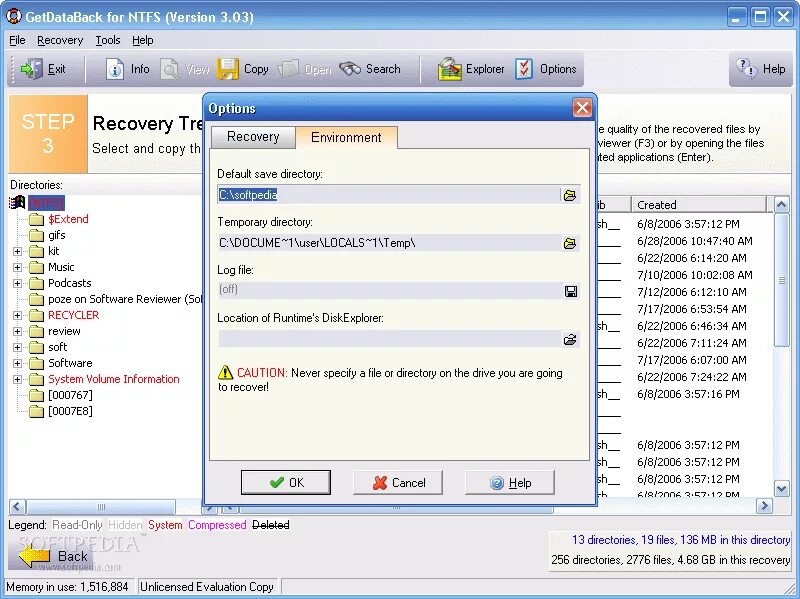Click the $Extend folder icon

(36, 219)
